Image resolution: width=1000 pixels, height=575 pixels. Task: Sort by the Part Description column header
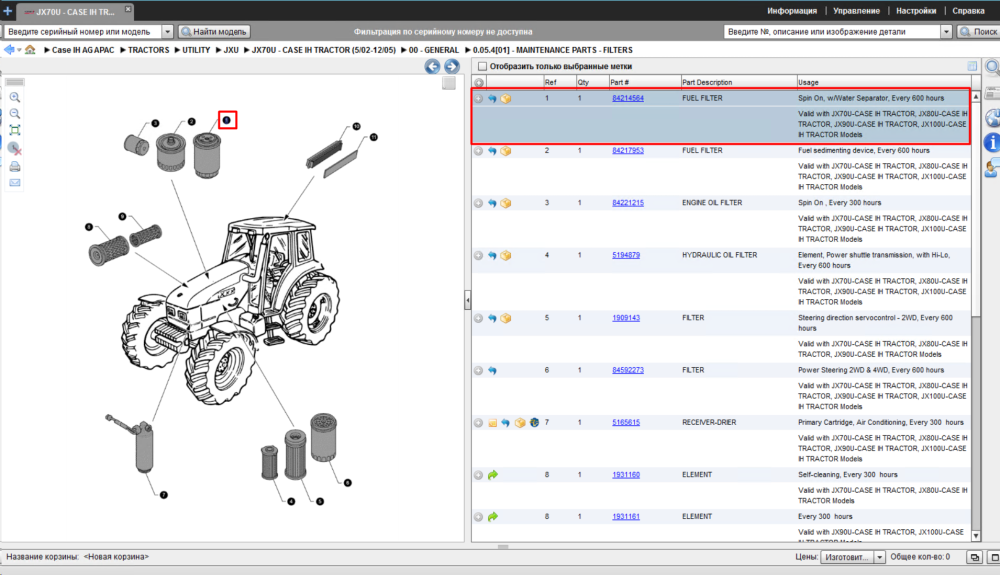point(738,82)
